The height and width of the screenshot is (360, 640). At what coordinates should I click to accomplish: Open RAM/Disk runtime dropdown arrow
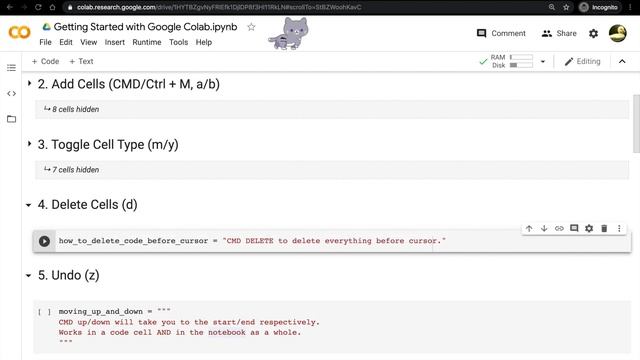coord(543,62)
